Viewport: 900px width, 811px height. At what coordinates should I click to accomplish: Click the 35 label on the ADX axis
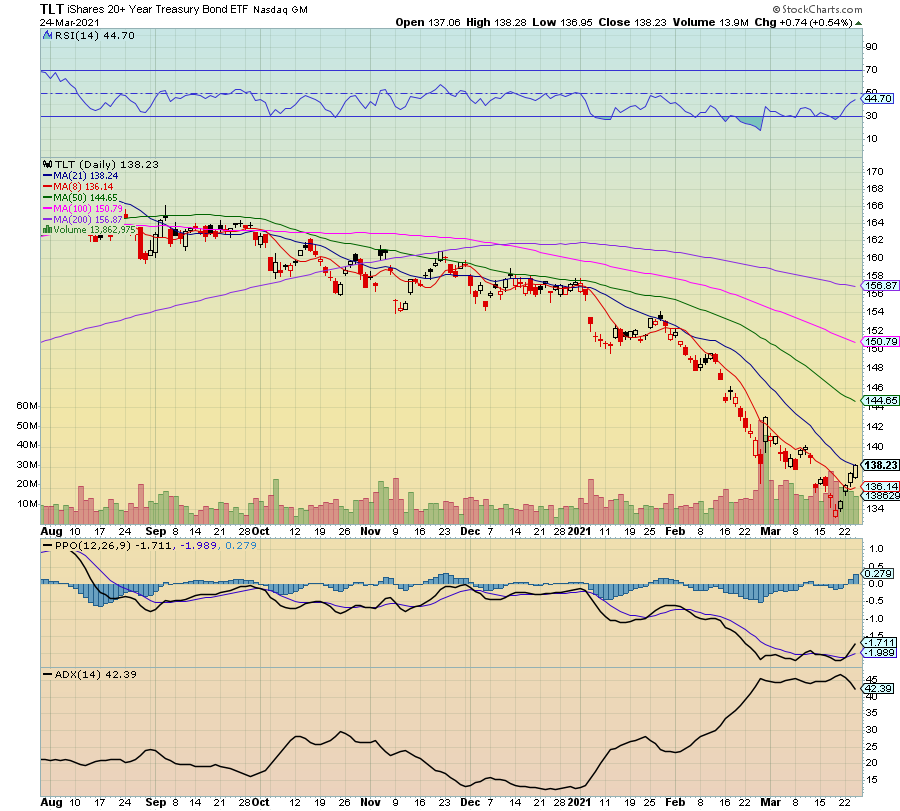(872, 713)
